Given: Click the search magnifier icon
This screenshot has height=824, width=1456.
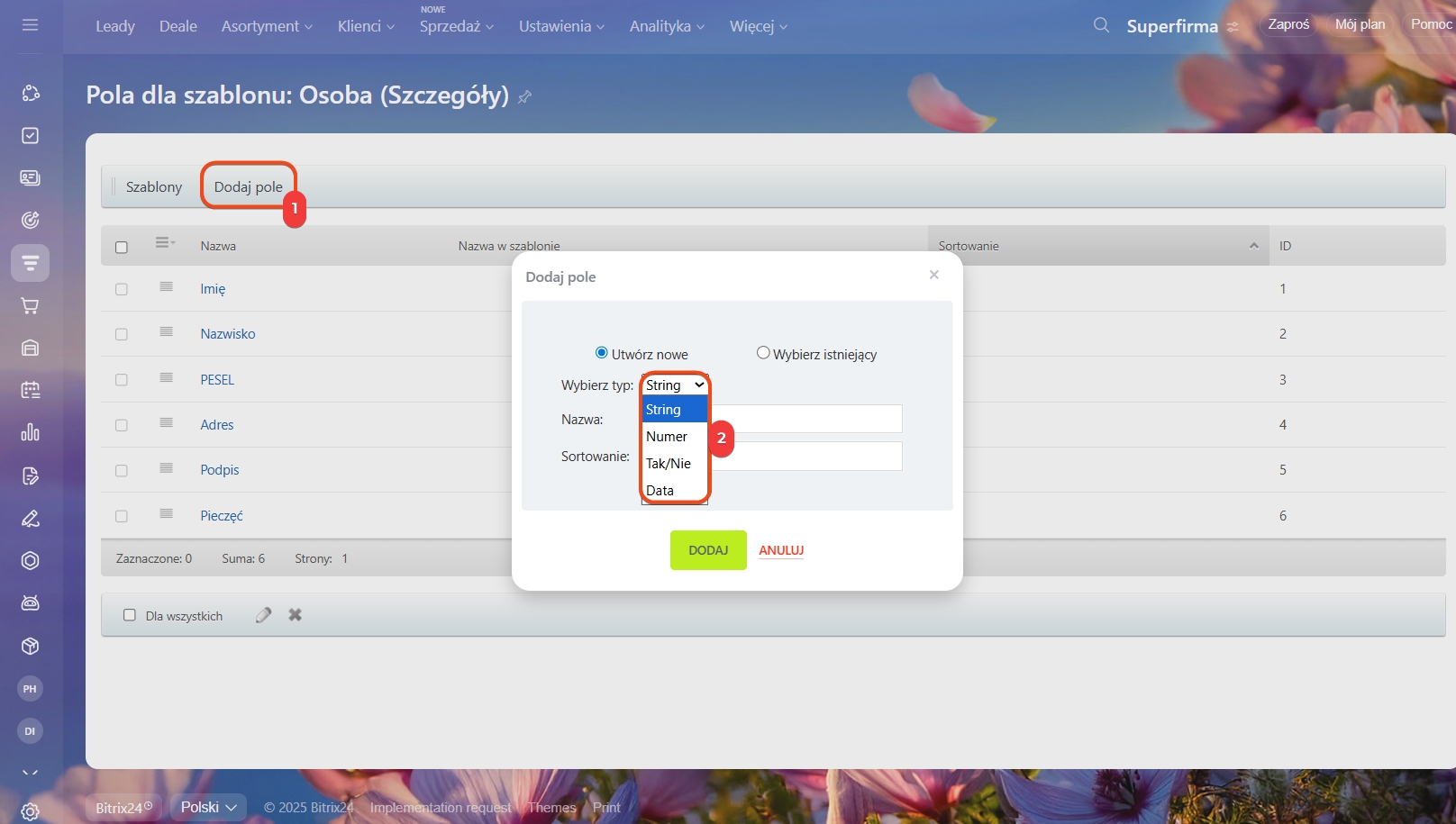Looking at the screenshot, I should click(1101, 25).
